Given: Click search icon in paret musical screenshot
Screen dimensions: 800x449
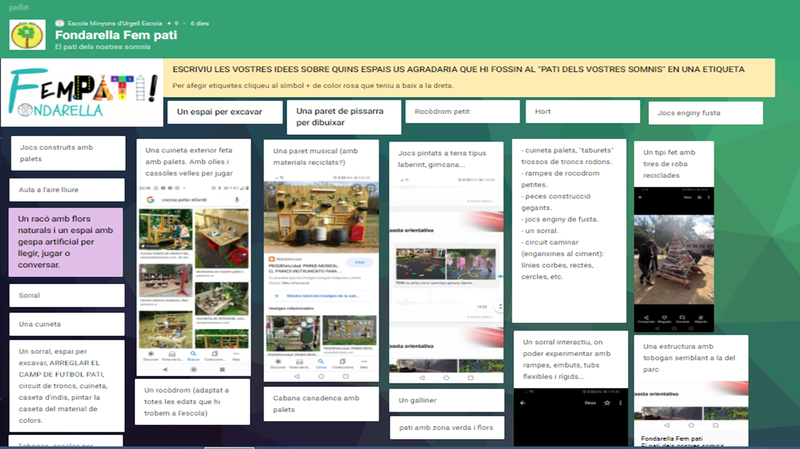Looking at the screenshot, I should 321,363.
